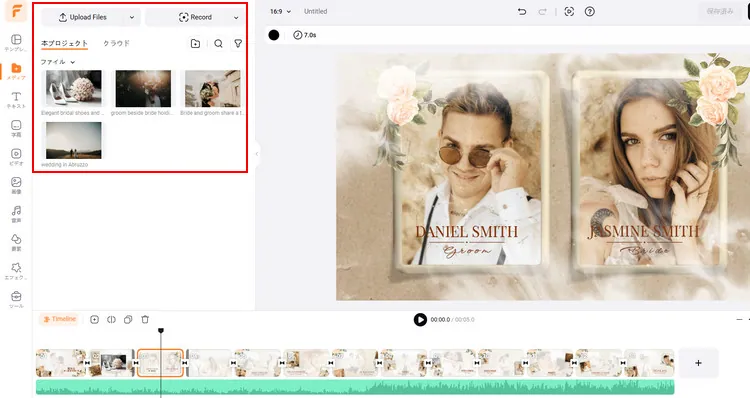Click transition icon between first and second scenes

[x=87, y=363]
